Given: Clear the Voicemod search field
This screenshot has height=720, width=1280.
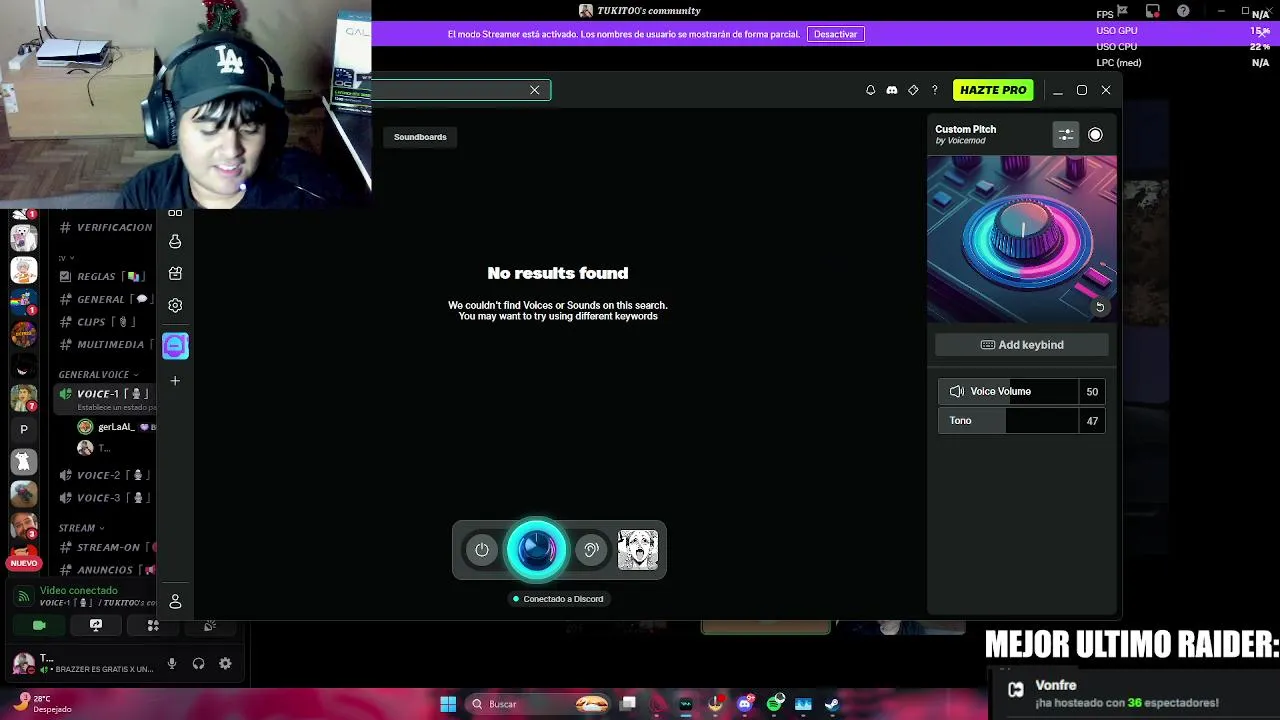Looking at the screenshot, I should [535, 90].
